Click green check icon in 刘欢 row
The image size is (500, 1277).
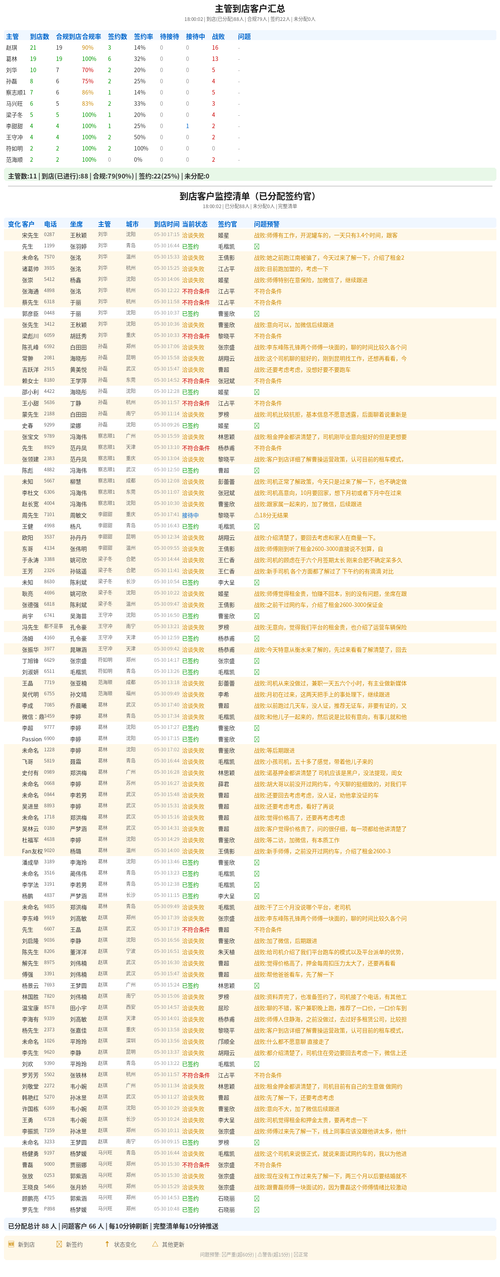256,1063
